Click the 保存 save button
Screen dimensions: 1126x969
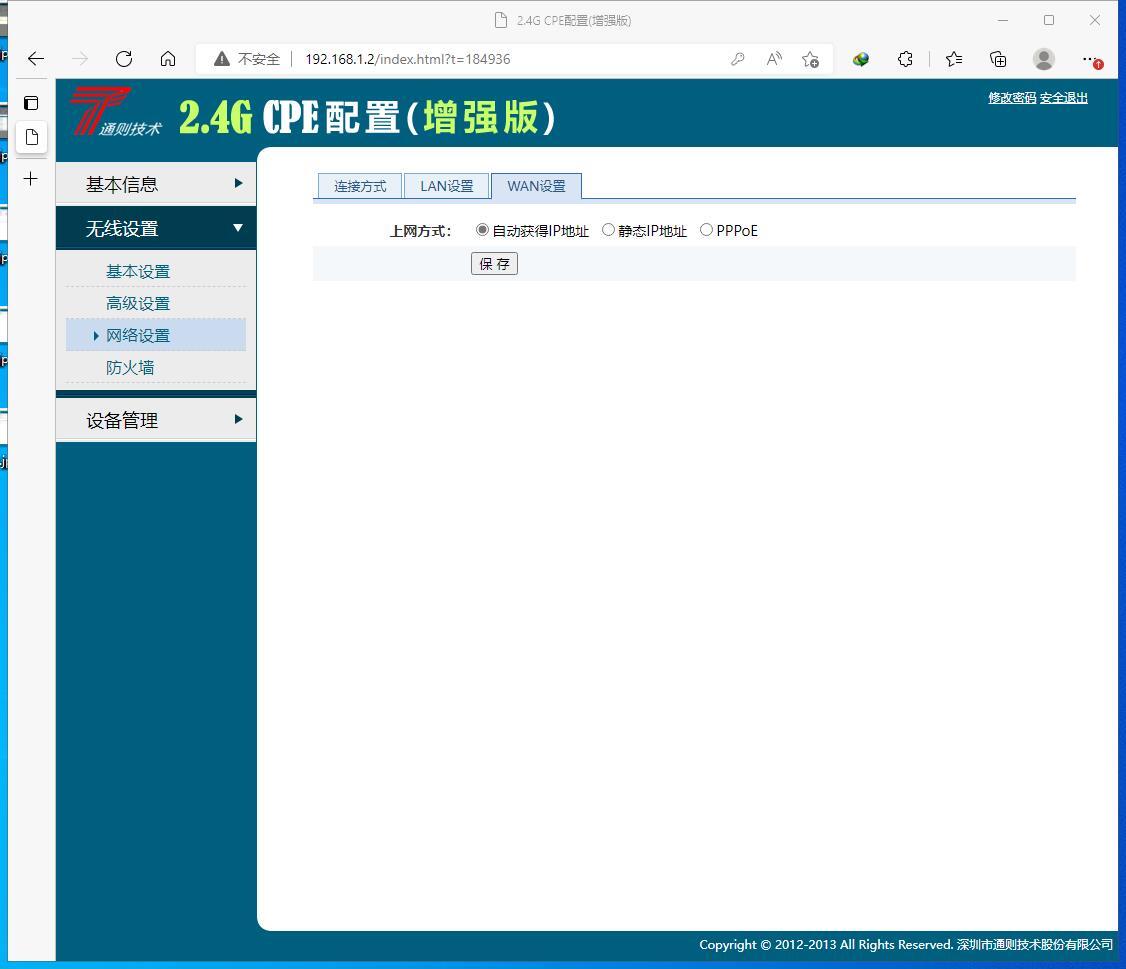coord(494,264)
